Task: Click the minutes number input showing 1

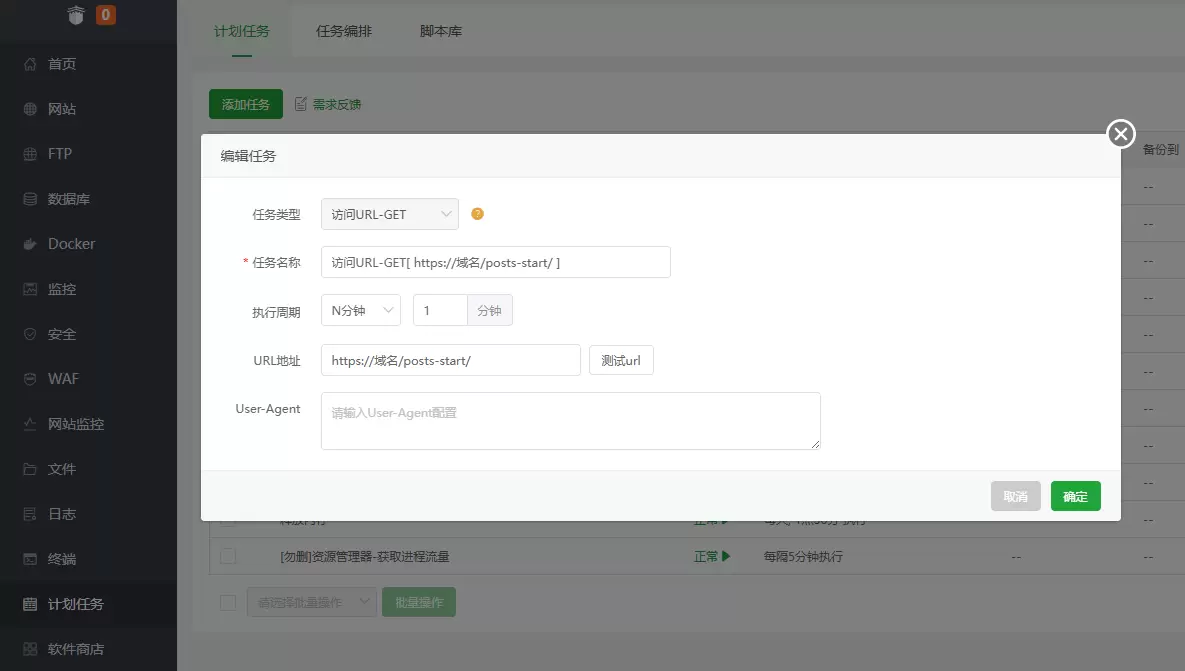Action: tap(441, 310)
